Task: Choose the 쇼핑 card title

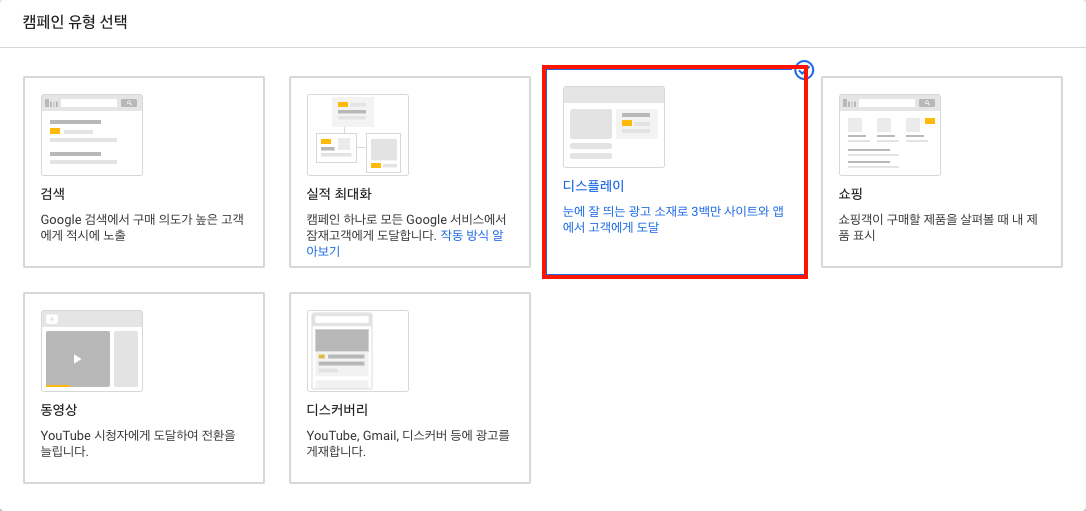Action: tap(851, 194)
